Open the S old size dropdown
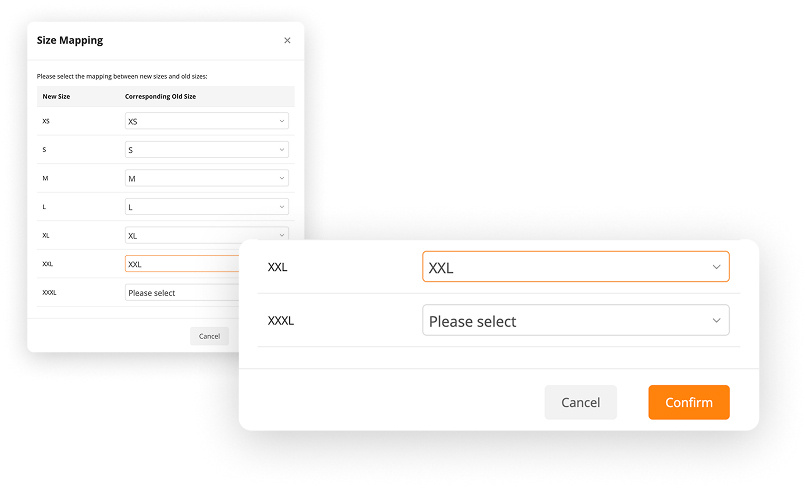This screenshot has height=492, width=811. (206, 150)
